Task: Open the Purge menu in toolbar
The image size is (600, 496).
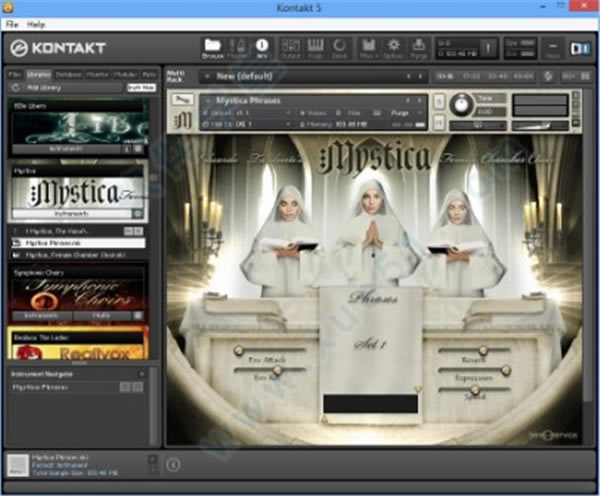Action: [x=419, y=48]
